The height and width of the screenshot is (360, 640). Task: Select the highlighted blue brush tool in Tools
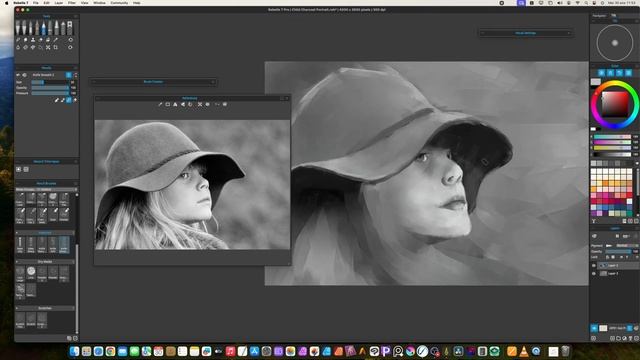pos(44,27)
